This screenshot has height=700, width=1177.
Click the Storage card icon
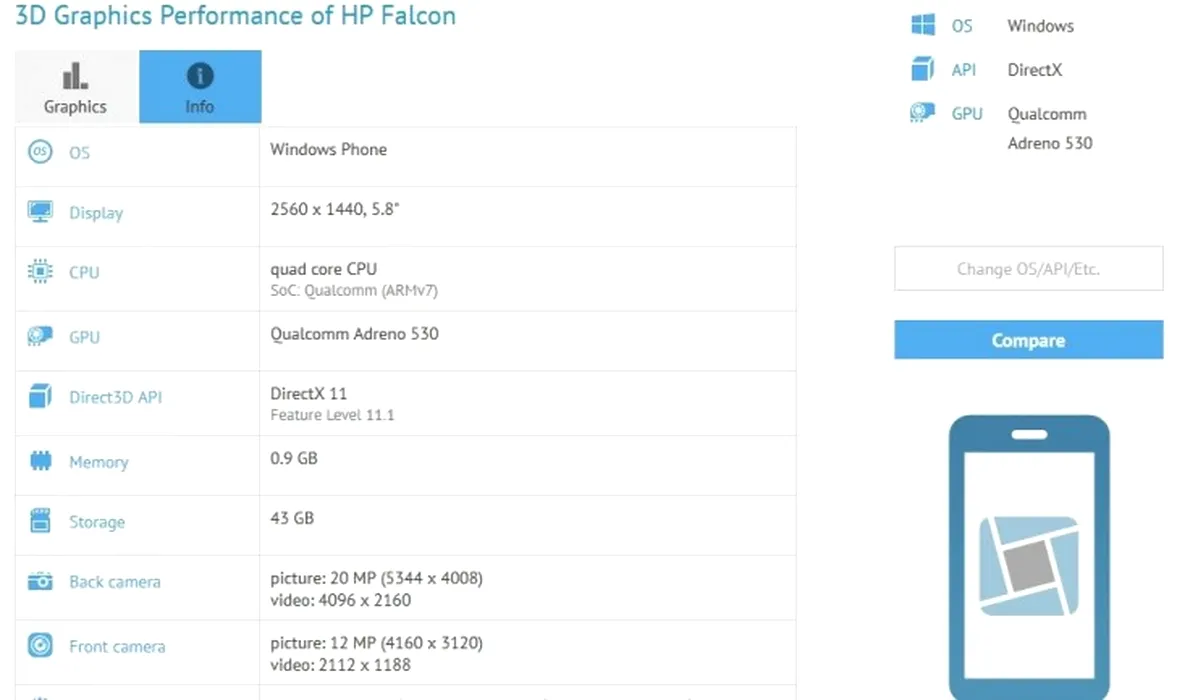click(40, 521)
